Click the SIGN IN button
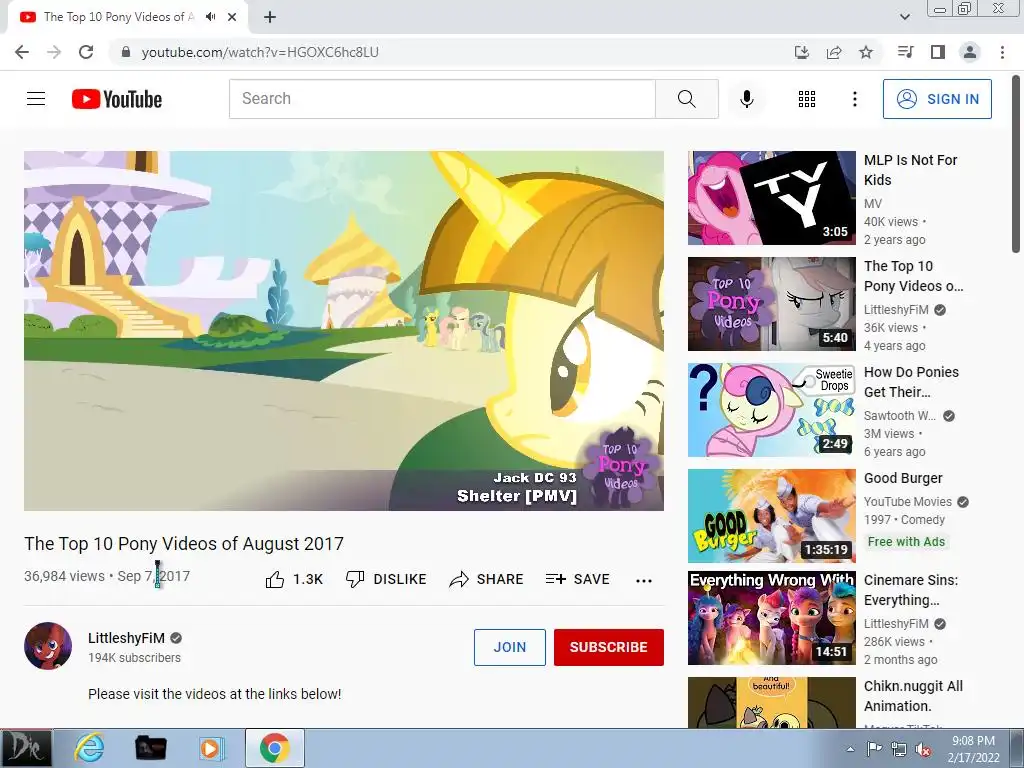The image size is (1024, 768). [x=937, y=99]
